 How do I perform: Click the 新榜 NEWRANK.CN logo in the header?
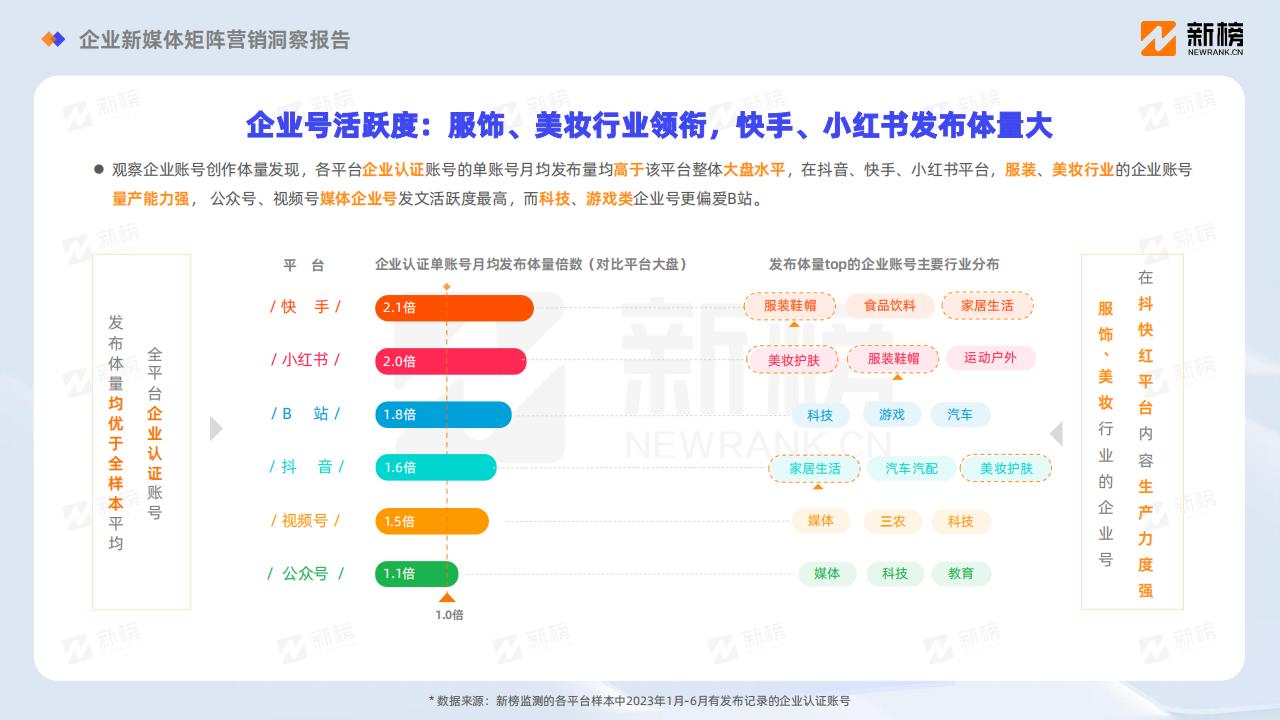pos(1191,38)
